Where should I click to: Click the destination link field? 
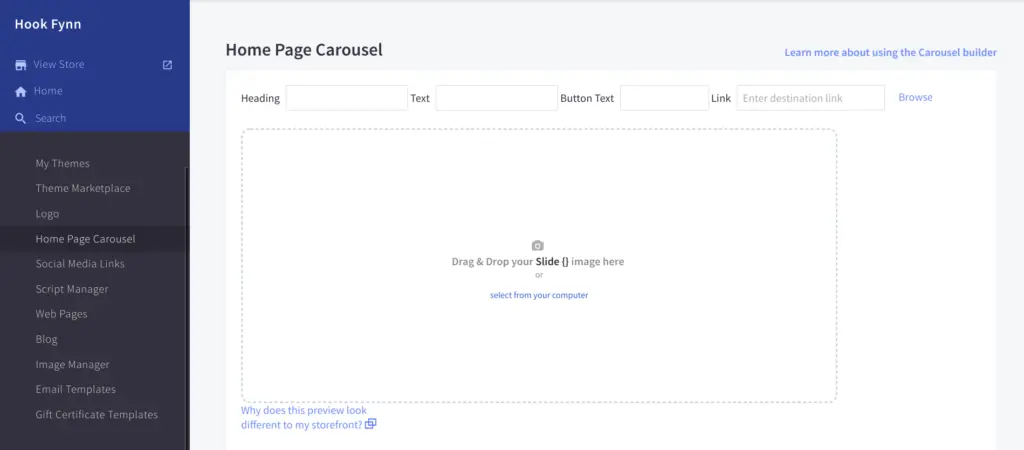[810, 98]
